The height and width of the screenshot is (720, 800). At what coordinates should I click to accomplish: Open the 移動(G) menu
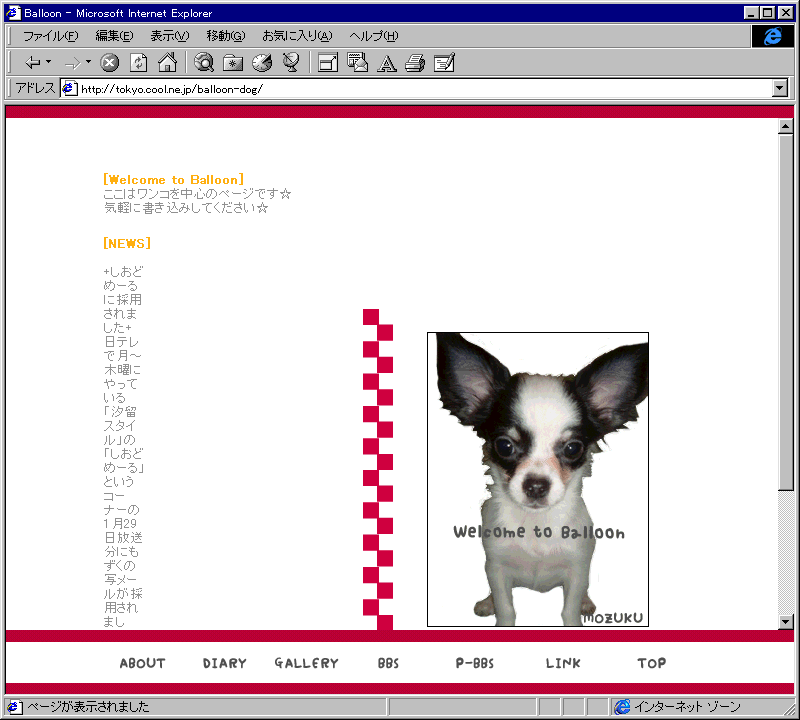click(x=226, y=36)
